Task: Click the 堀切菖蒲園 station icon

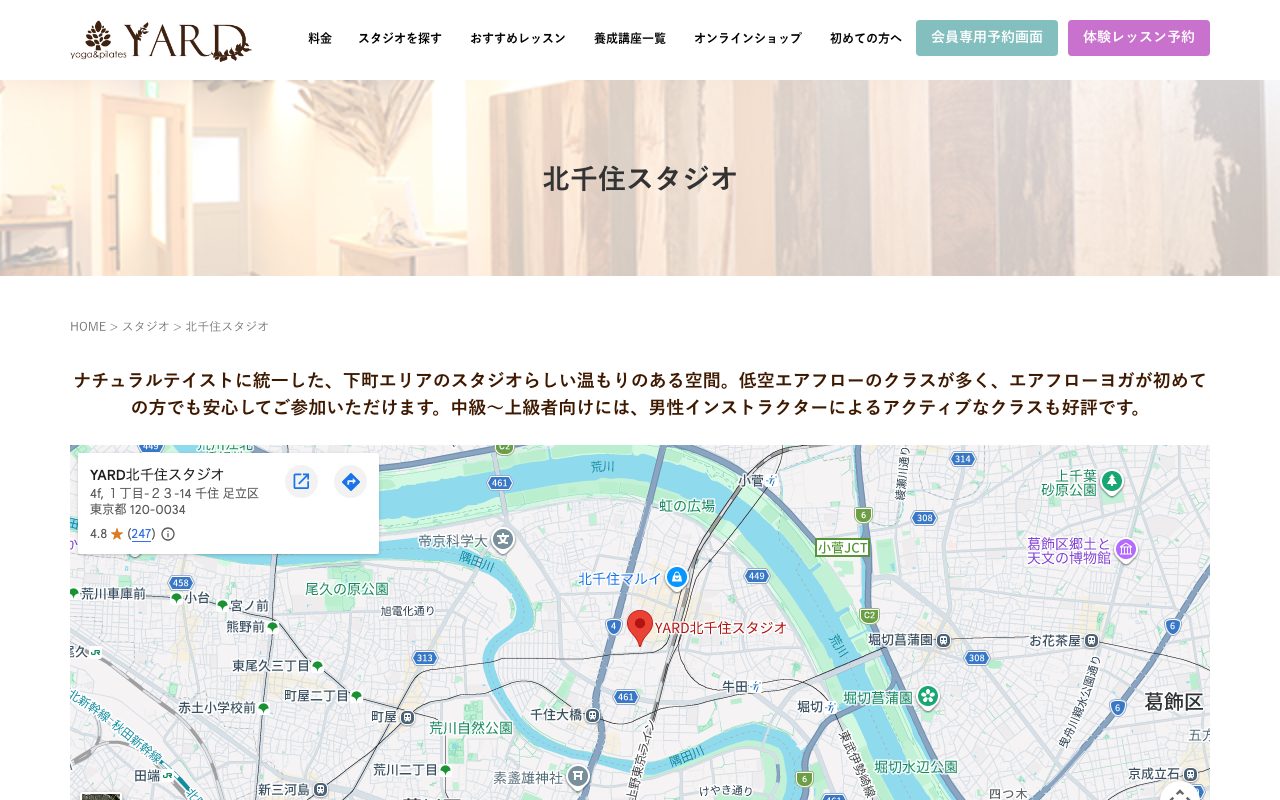Action: (x=943, y=639)
